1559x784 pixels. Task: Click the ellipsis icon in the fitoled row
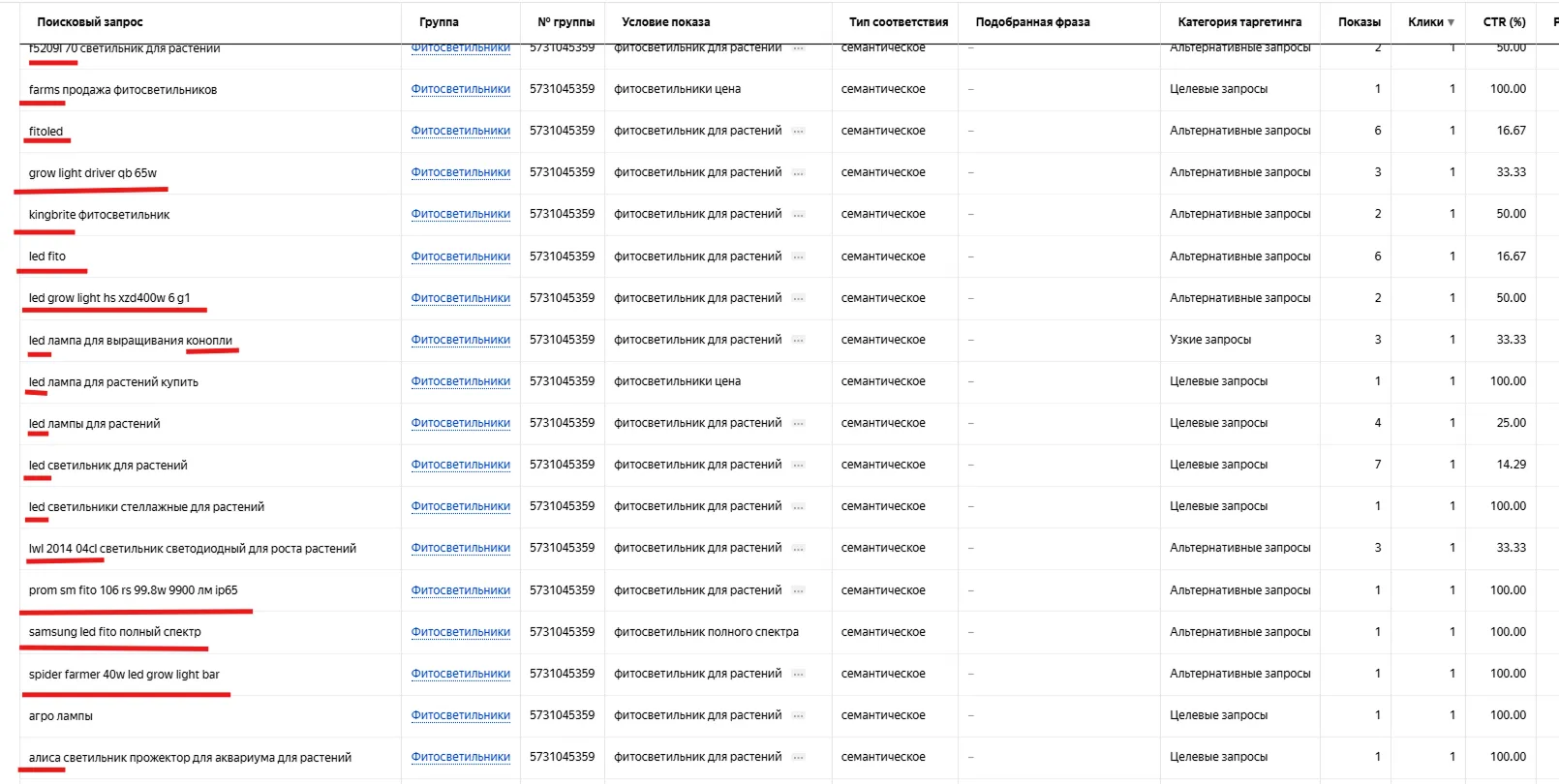(x=798, y=131)
